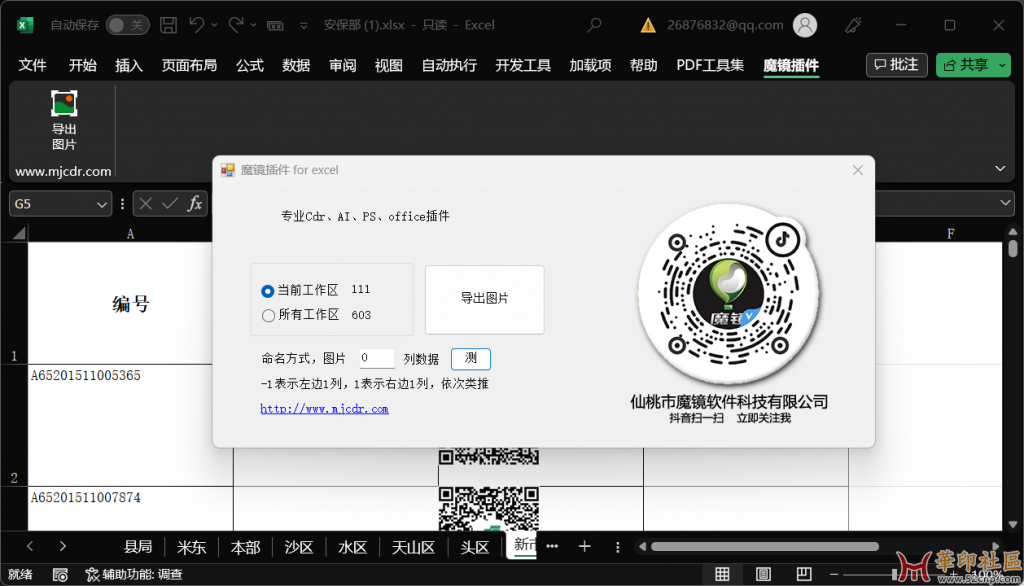
Task: Close the 魔镜插件 for excel dialog
Action: (857, 170)
